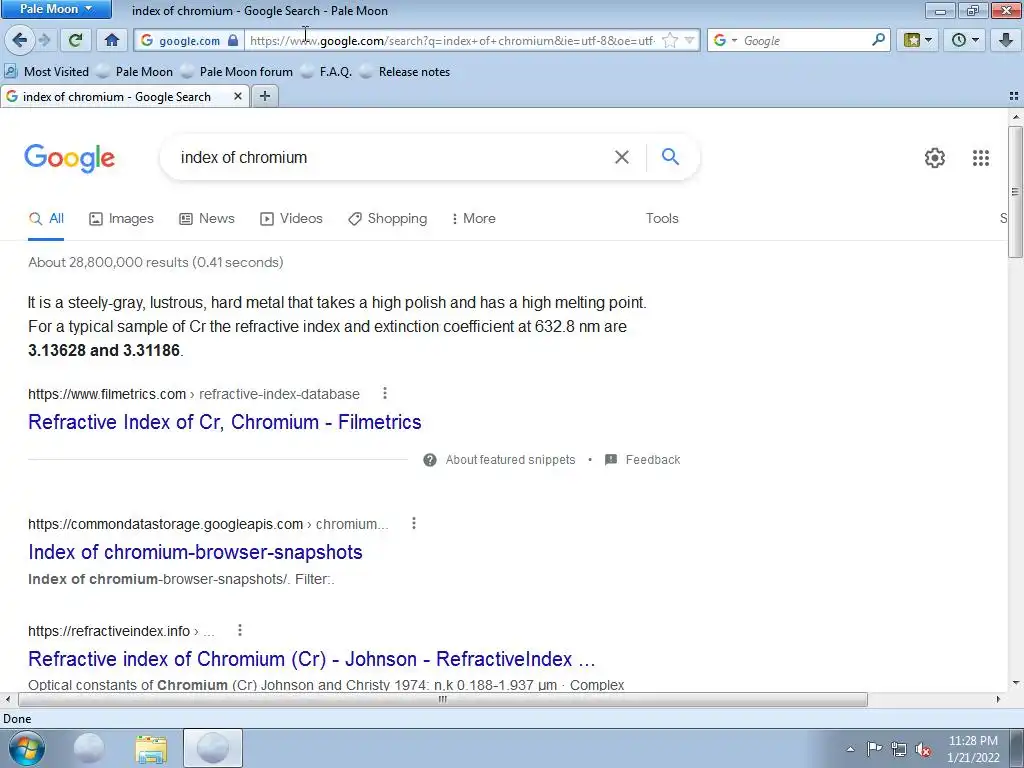Show hidden tray icons arrow
1024x768 pixels.
tap(850, 749)
